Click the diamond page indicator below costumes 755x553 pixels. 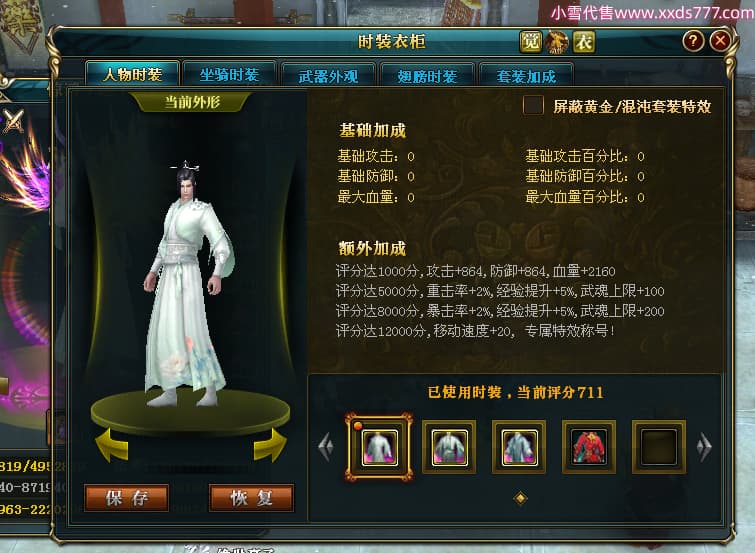[x=520, y=498]
